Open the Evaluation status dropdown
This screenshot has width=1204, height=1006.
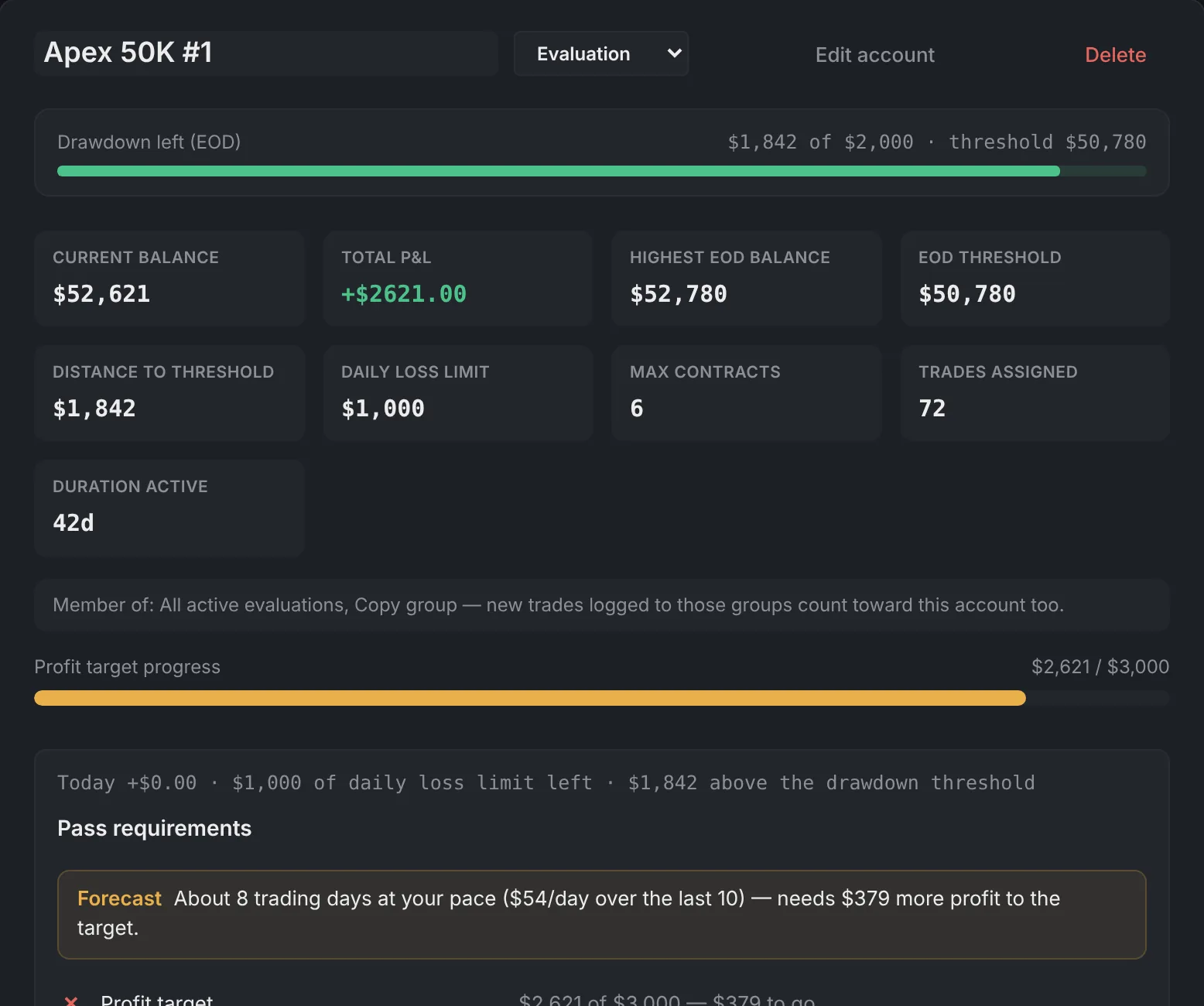coord(601,53)
